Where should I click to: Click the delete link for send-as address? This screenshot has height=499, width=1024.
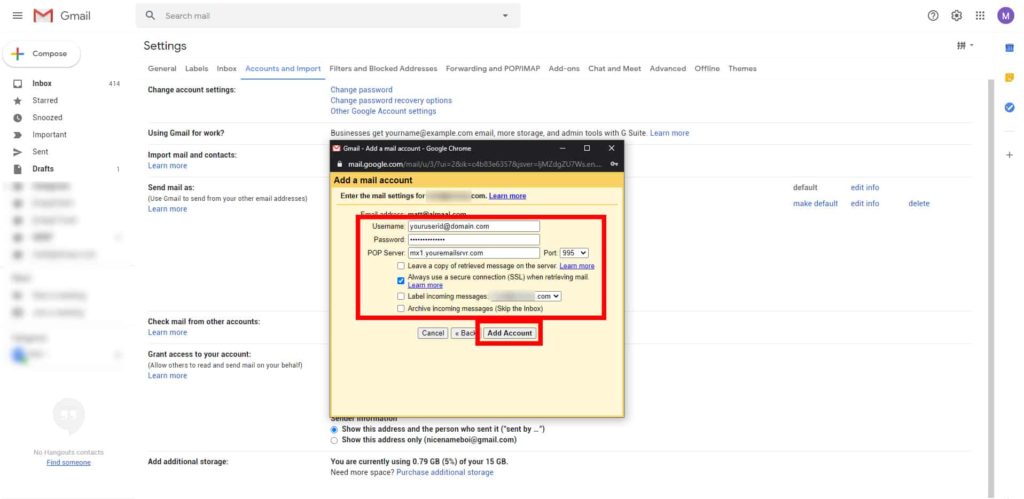click(x=919, y=204)
